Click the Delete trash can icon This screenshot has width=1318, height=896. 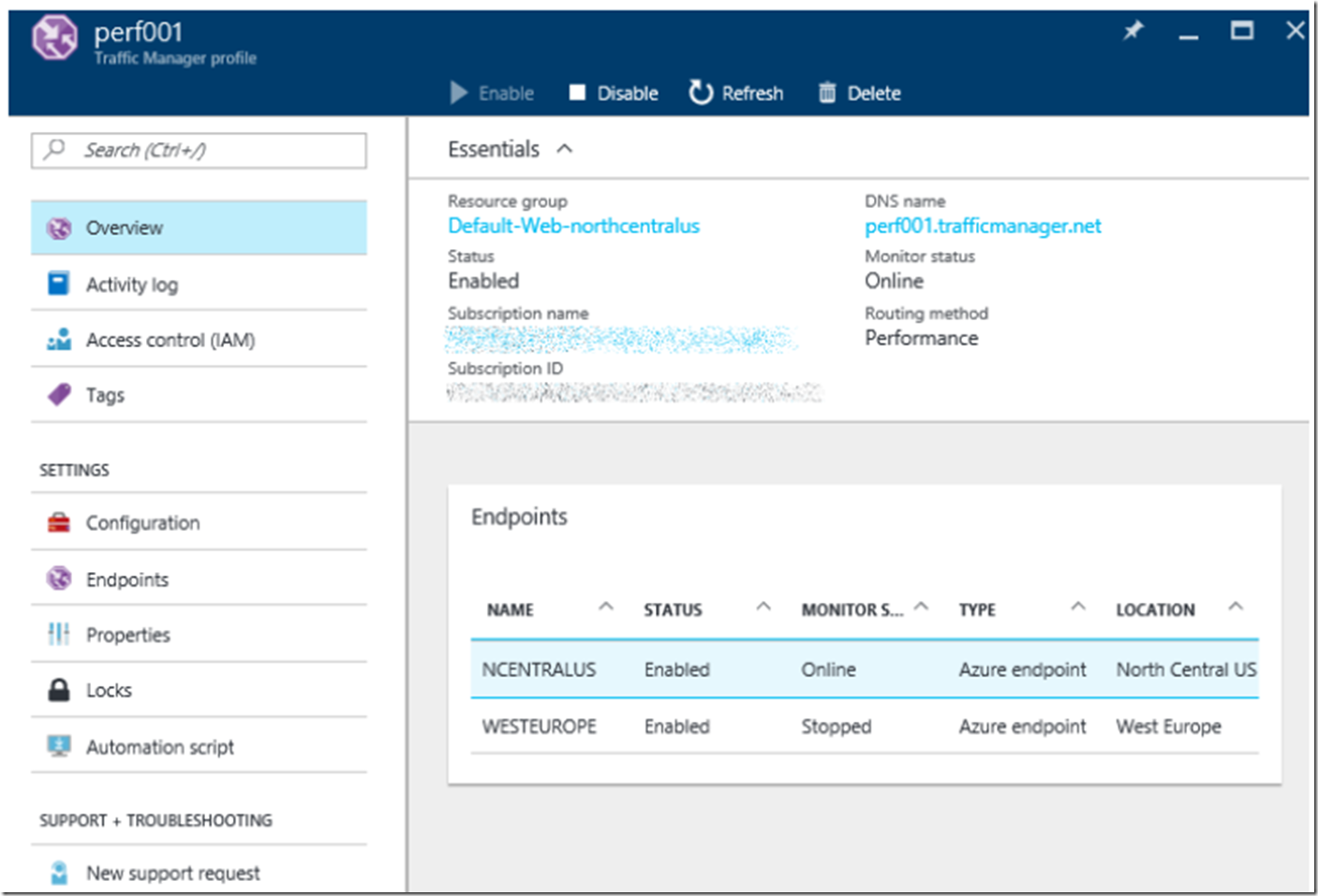(827, 92)
